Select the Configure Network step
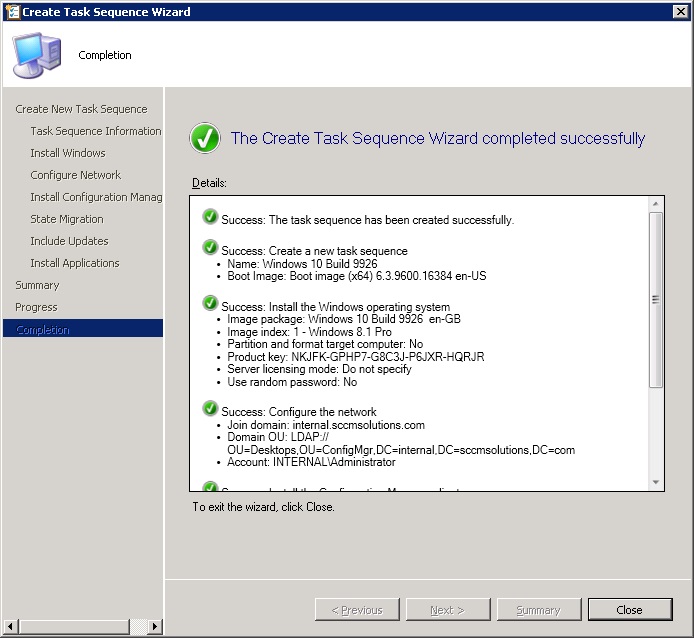The image size is (694, 638). pyautogui.click(x=75, y=175)
